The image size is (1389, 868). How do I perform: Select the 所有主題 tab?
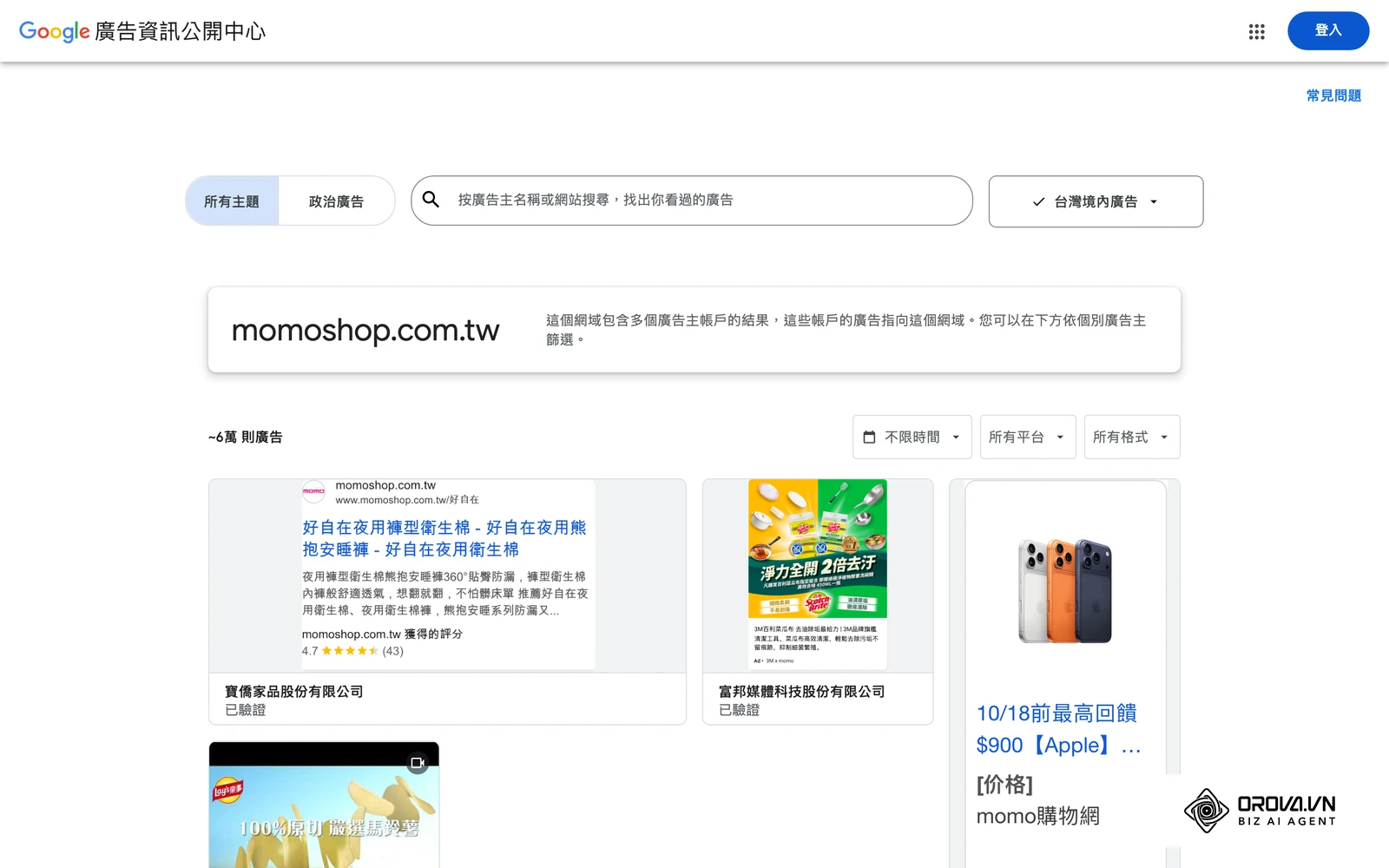tap(232, 201)
